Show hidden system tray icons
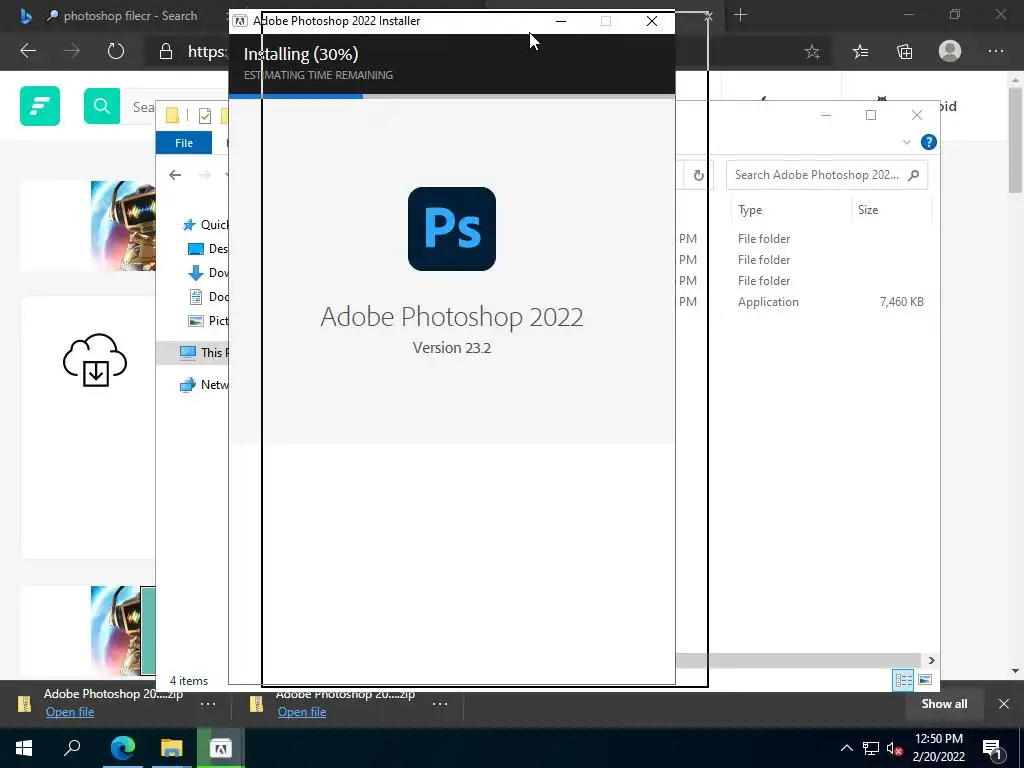Screen dimensions: 1024x768 (x=846, y=748)
